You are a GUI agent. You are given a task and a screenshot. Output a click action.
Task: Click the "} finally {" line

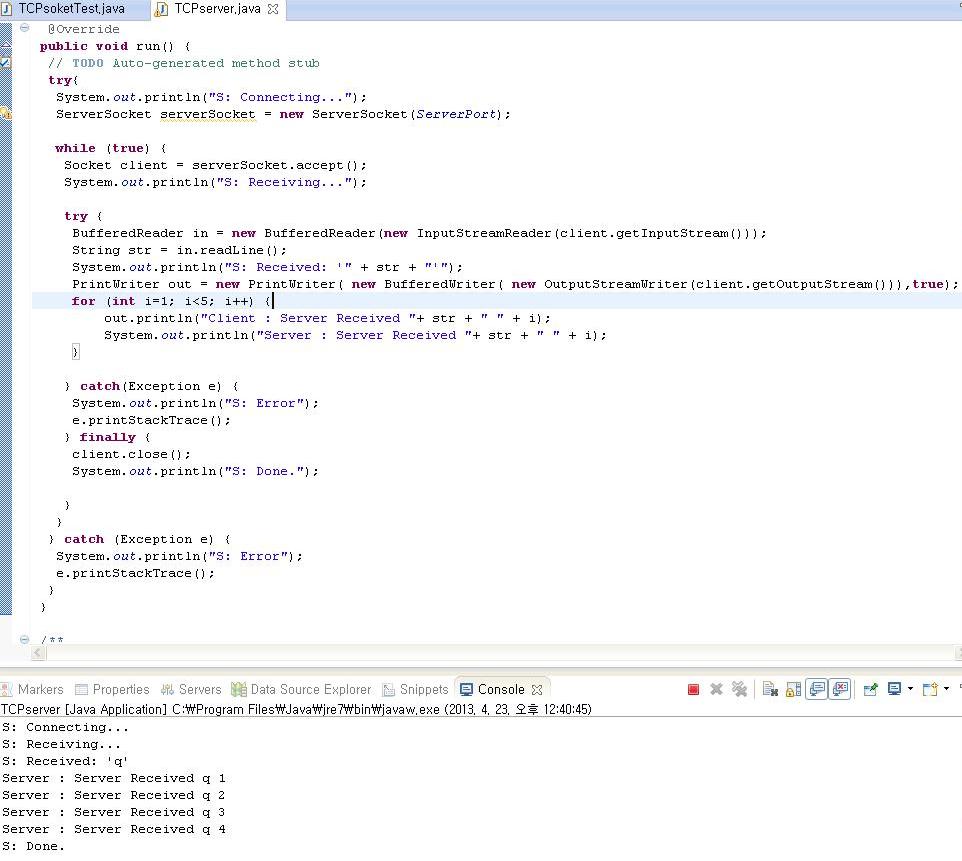pyautogui.click(x=107, y=437)
